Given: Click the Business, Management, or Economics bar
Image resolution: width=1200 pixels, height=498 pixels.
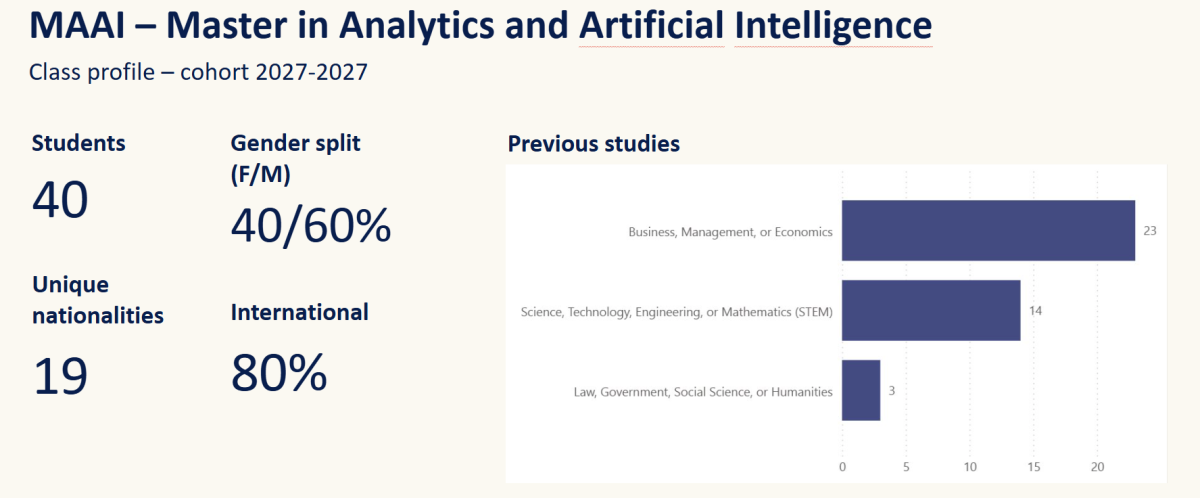Looking at the screenshot, I should 988,231.
